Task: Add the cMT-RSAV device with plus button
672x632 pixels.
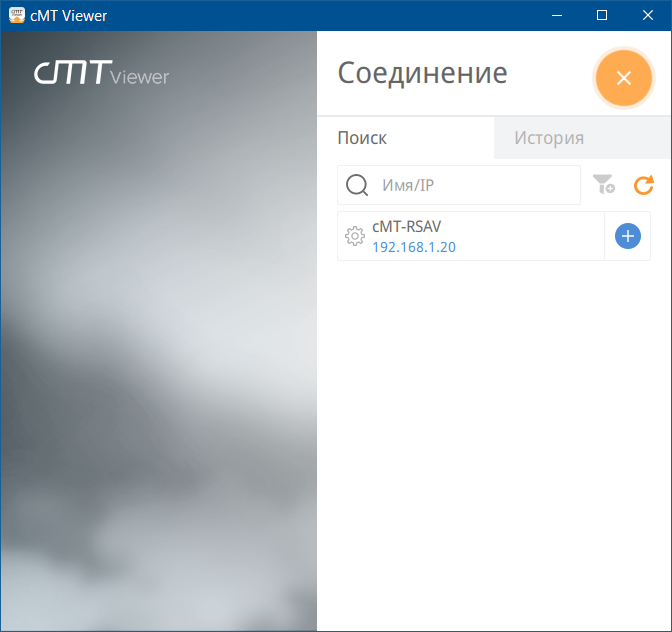Action: (x=628, y=236)
